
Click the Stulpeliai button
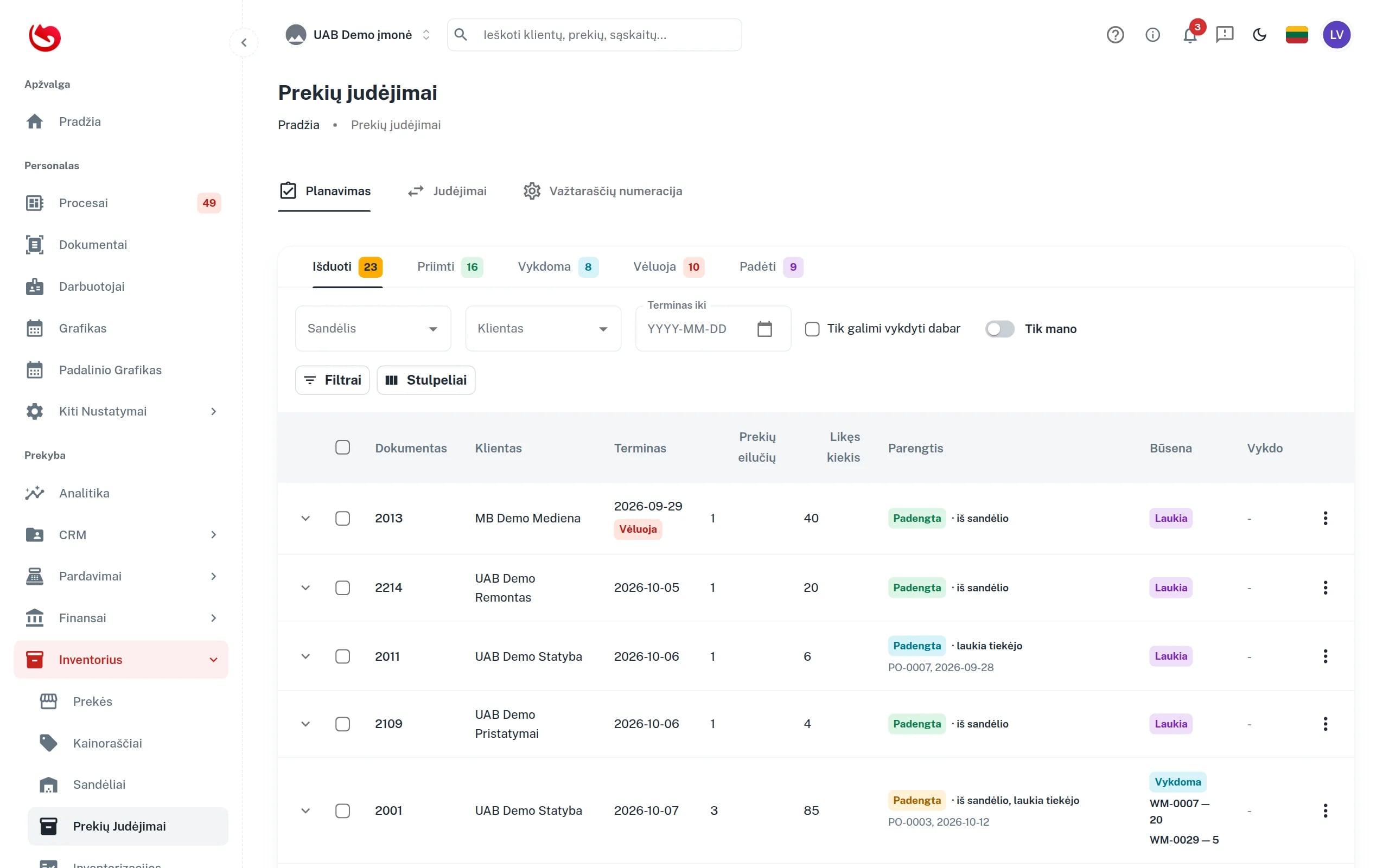pyautogui.click(x=426, y=380)
